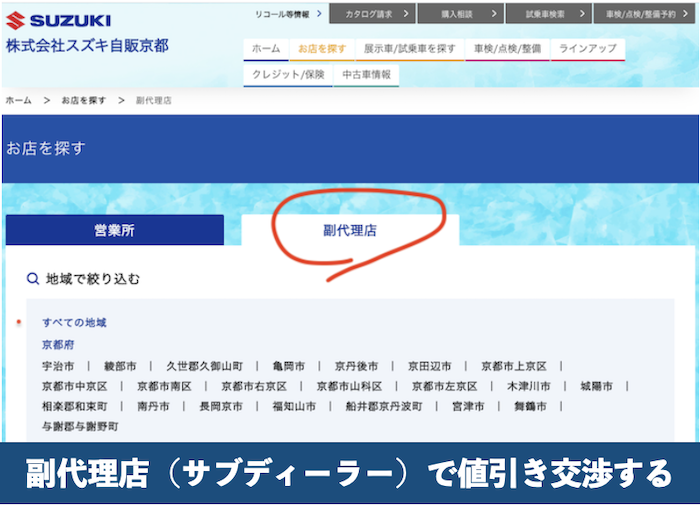This screenshot has width=700, height=506.
Task: Click the 購入相談 button
Action: coord(461,14)
